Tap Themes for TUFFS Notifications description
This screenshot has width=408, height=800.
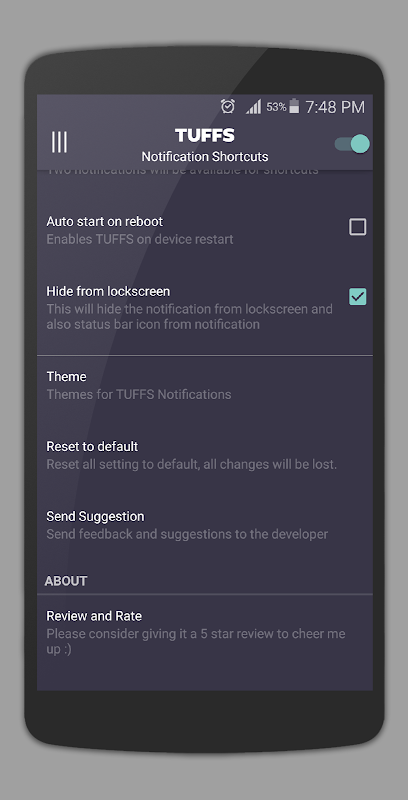point(139,394)
